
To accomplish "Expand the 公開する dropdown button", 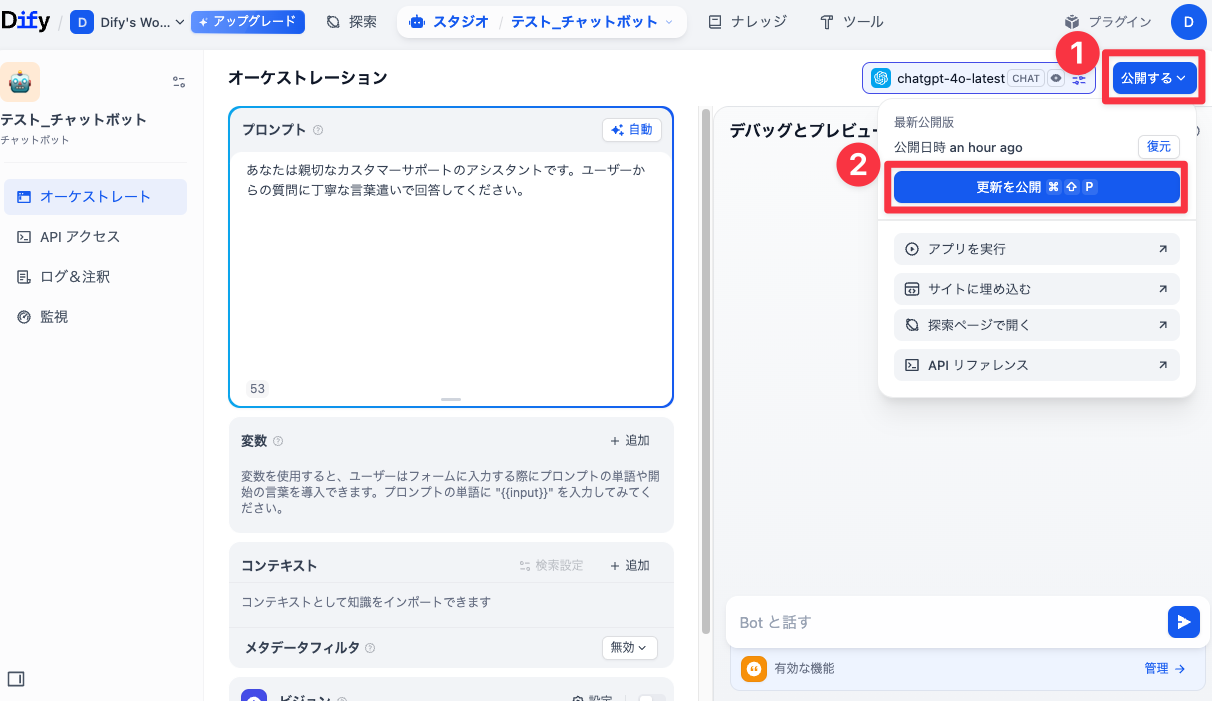I will [x=1154, y=78].
